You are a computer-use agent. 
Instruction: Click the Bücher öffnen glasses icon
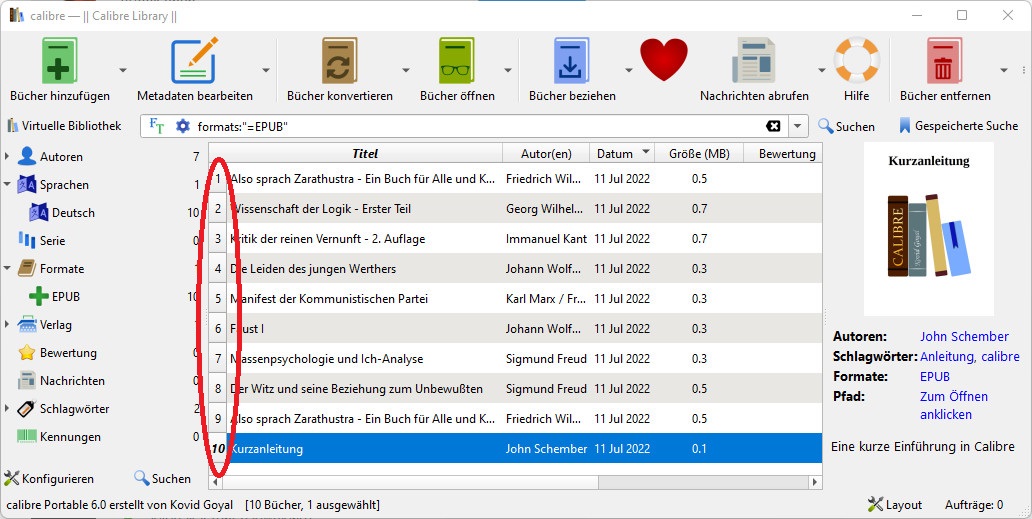tap(457, 61)
